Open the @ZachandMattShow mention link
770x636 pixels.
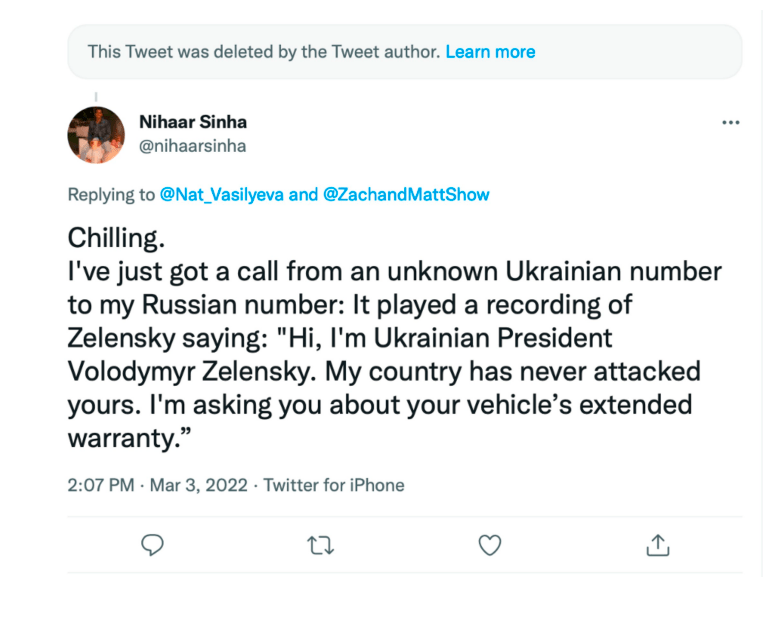pos(407,195)
